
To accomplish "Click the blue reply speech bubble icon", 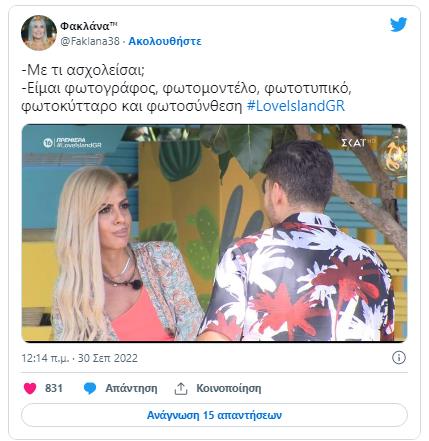I will [x=90, y=388].
